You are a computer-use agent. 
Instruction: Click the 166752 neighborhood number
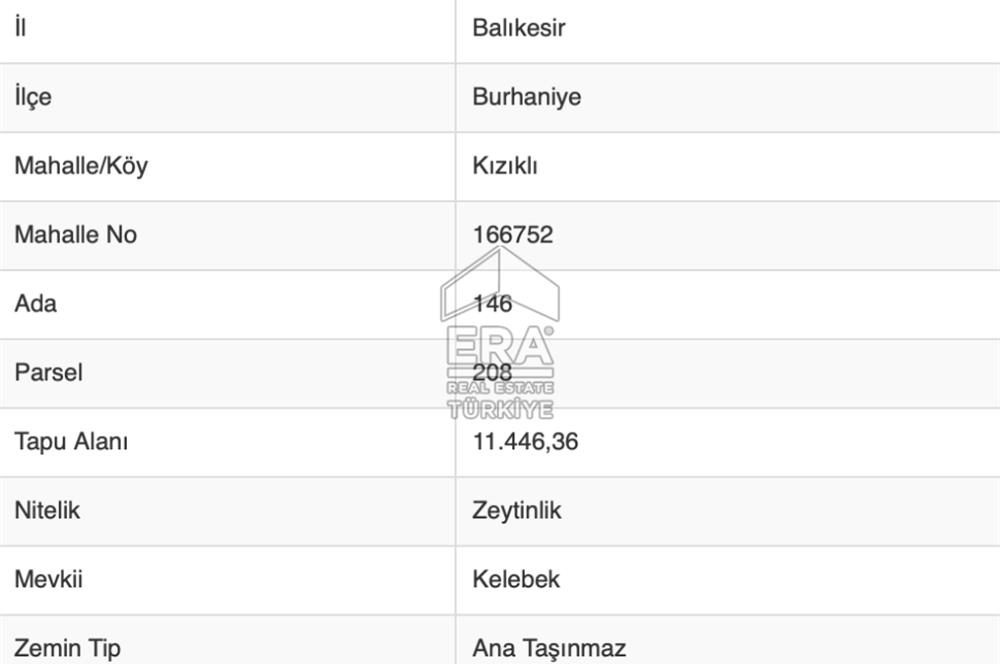[512, 235]
